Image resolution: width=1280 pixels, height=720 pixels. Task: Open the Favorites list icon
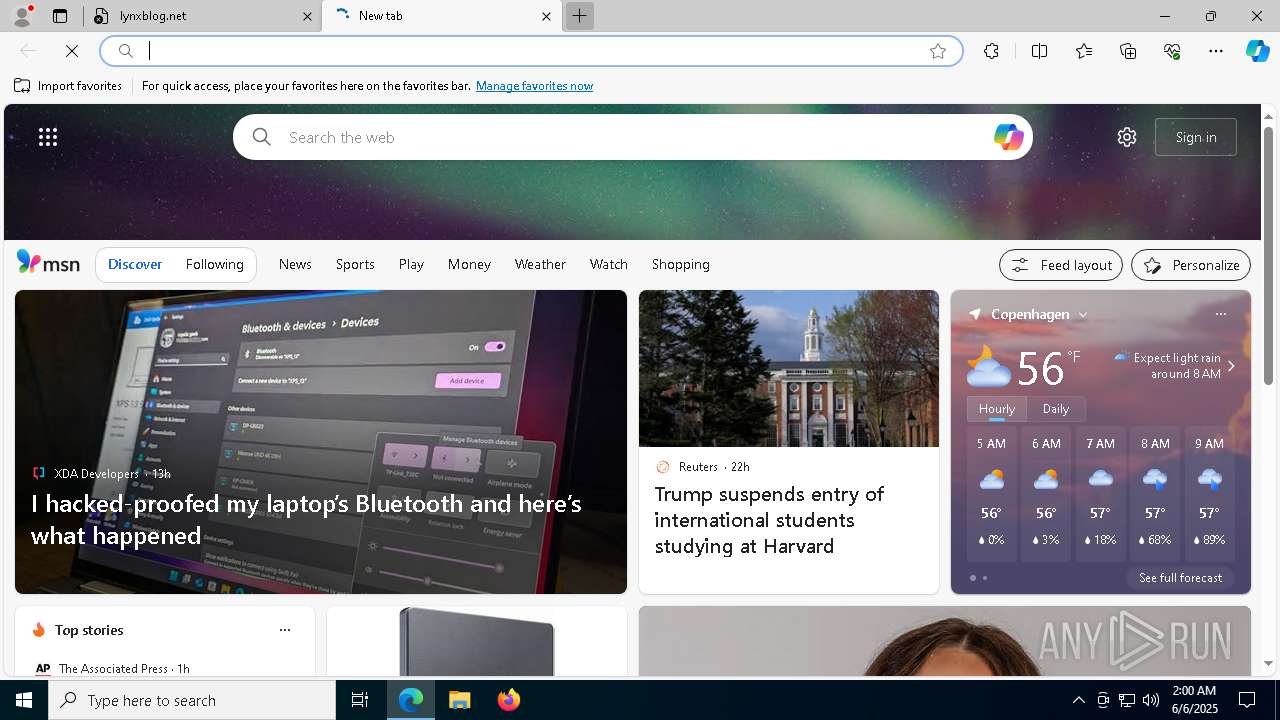[x=1084, y=51]
